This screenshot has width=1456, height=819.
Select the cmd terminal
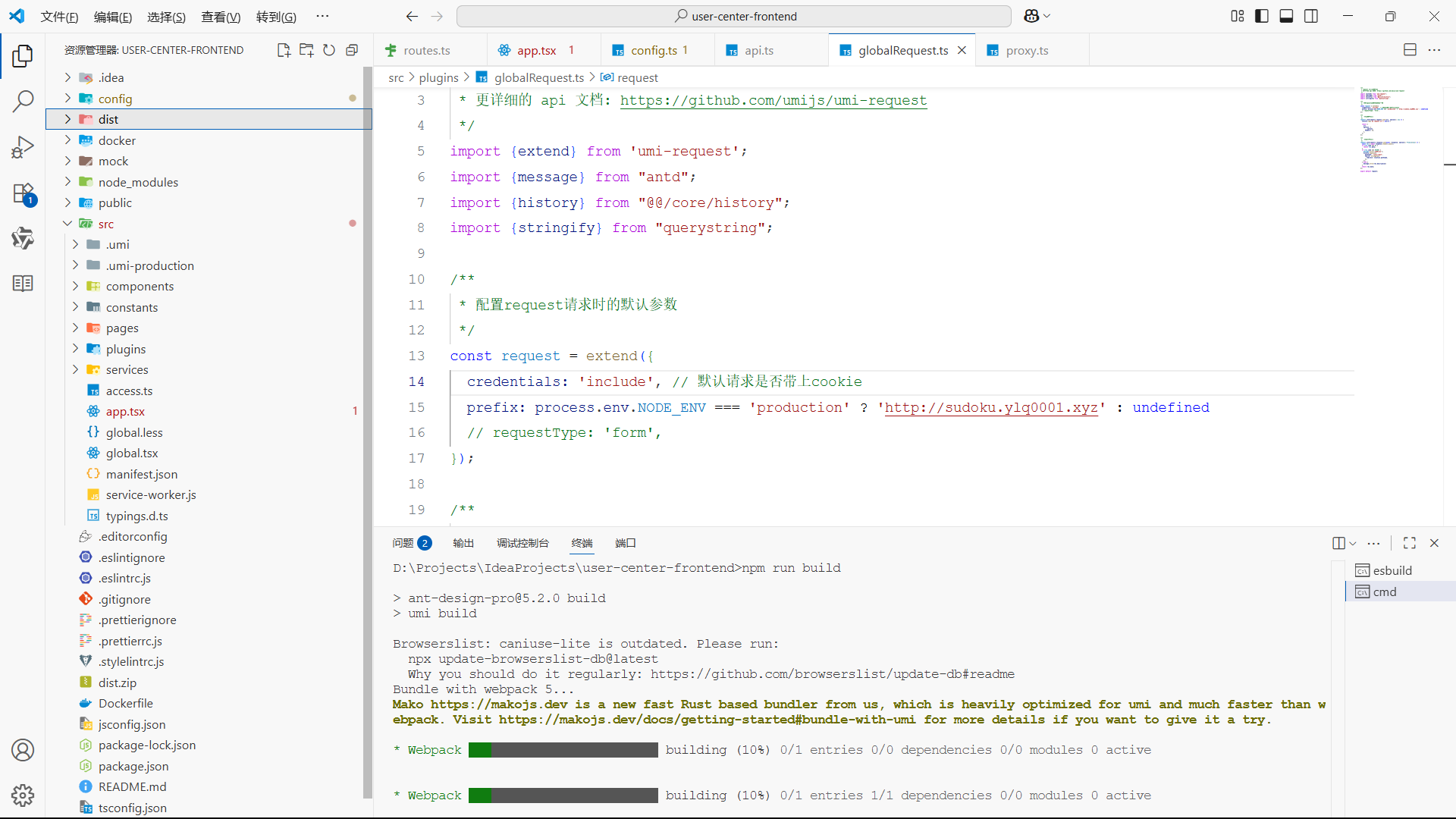pos(1401,591)
